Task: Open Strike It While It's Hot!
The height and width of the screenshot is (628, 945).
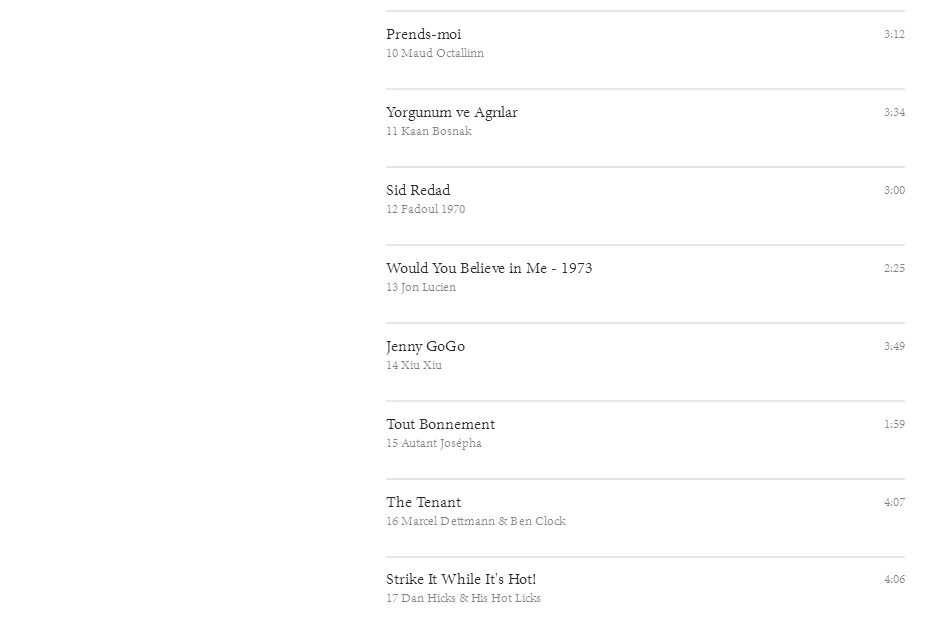Action: [x=461, y=579]
